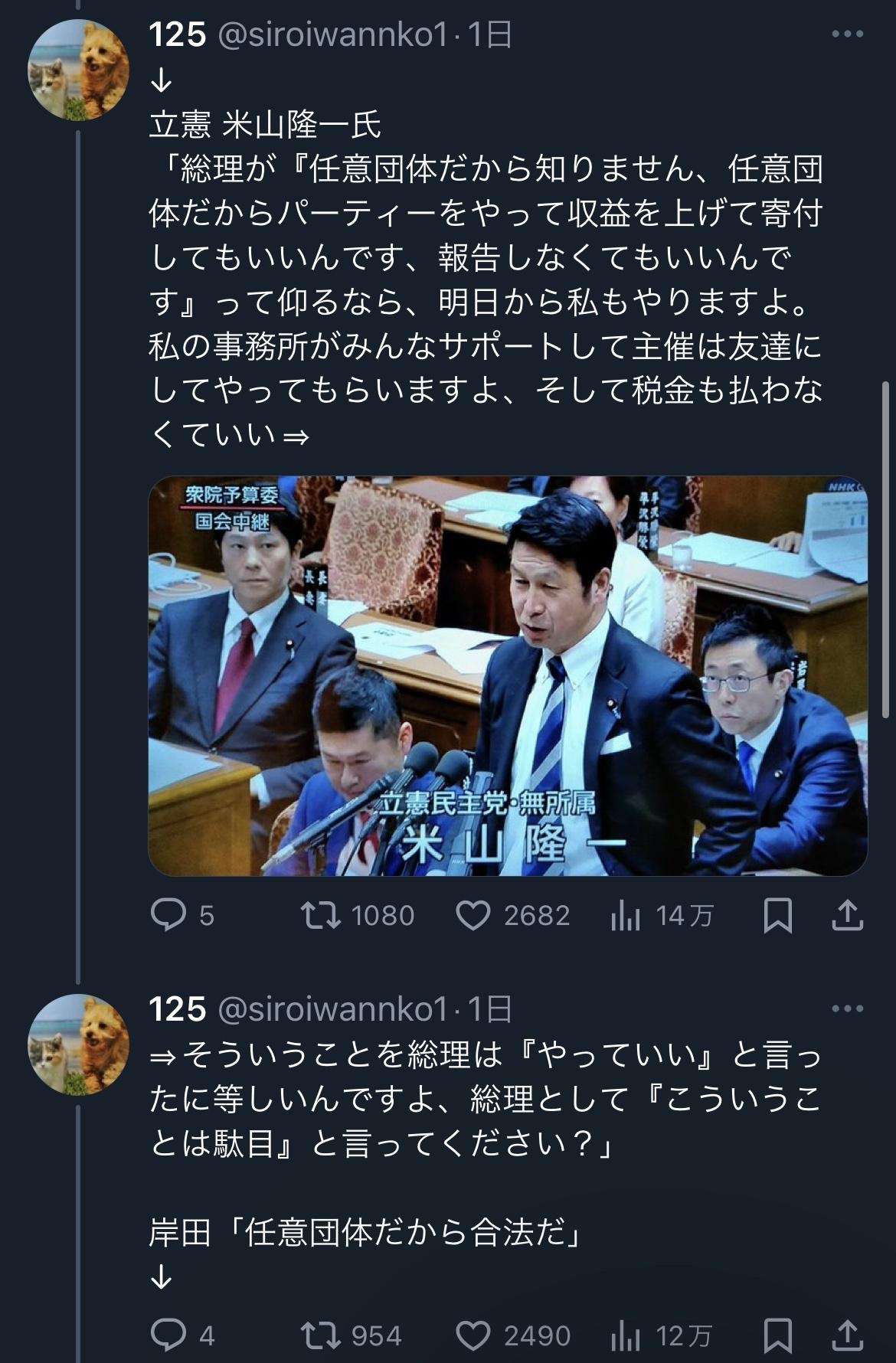Image resolution: width=896 pixels, height=1363 pixels.
Task: Like the first tweet with 2682 likes
Action: tap(512, 915)
